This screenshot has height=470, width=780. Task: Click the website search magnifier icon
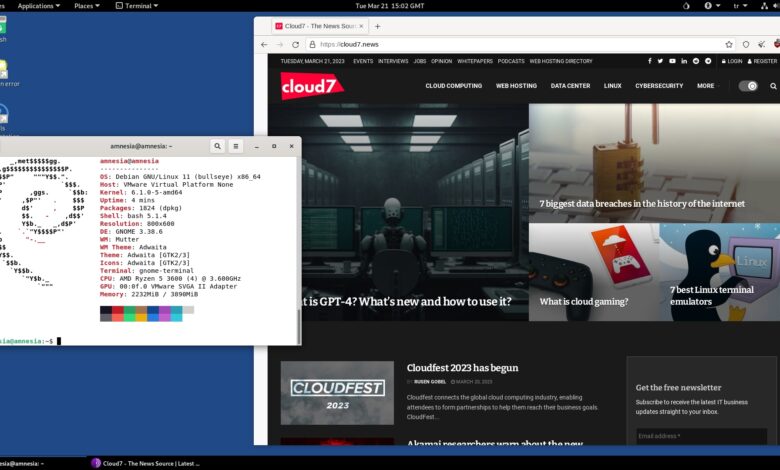click(x=773, y=86)
